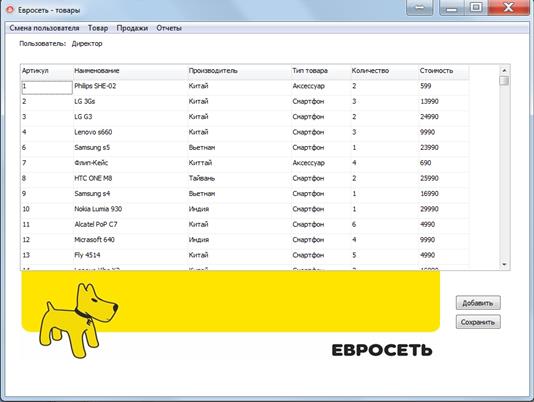
Task: Sort by the Артикул column header
Action: tap(47, 71)
